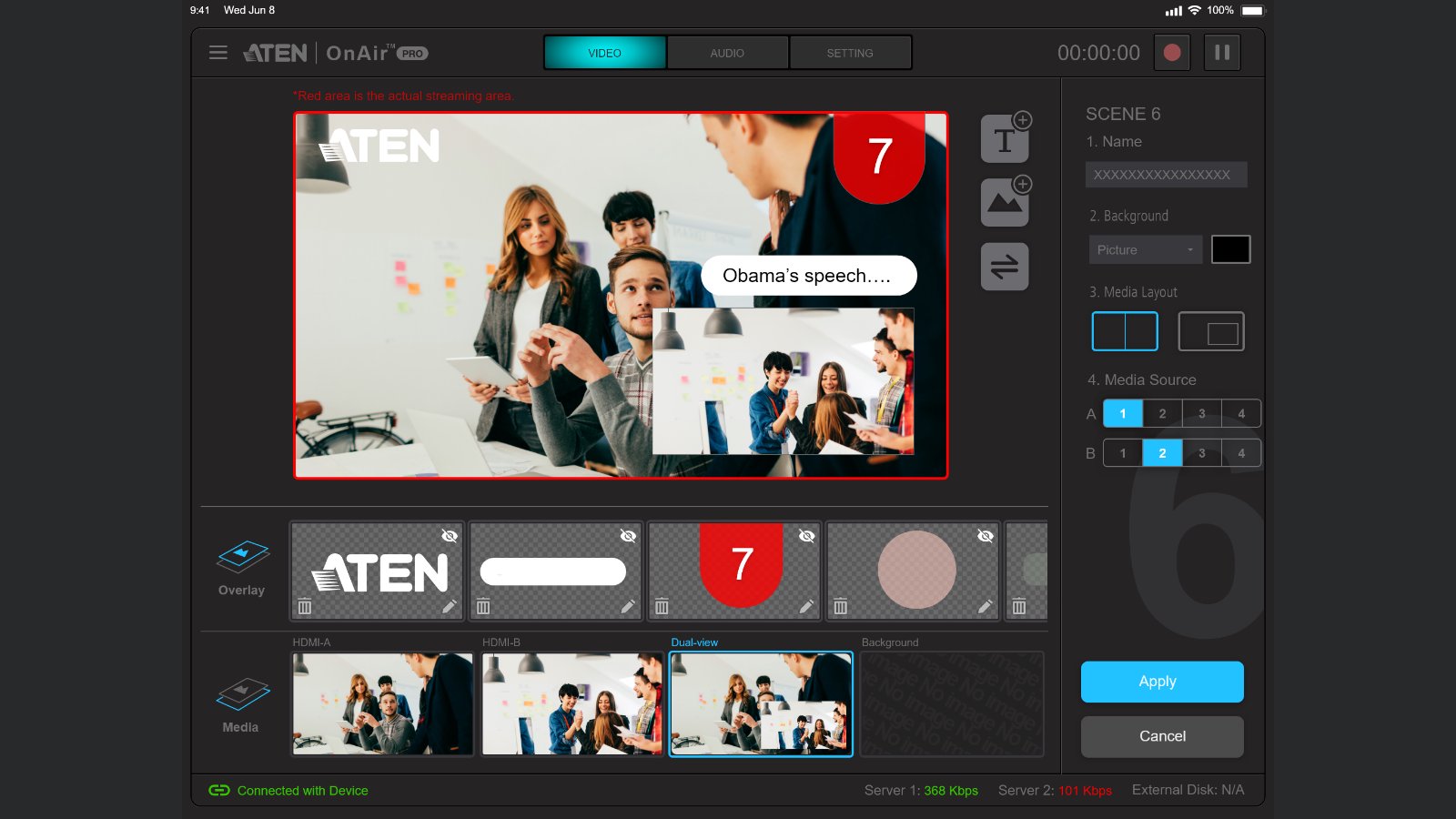1456x819 pixels.
Task: Edit the red number 7 overlay
Action: point(806,606)
